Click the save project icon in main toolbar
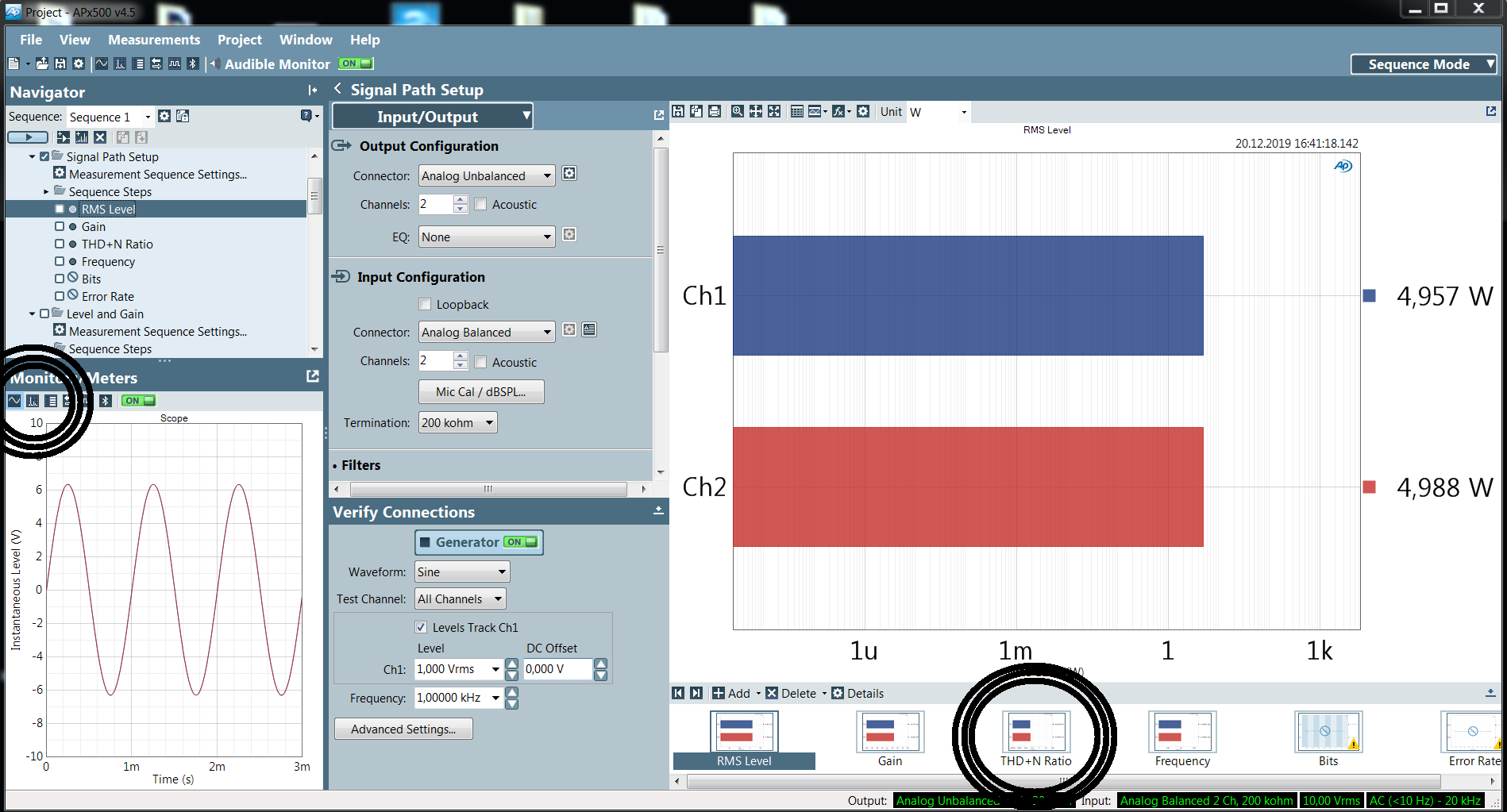Screen dimensions: 1507x812 point(60,64)
